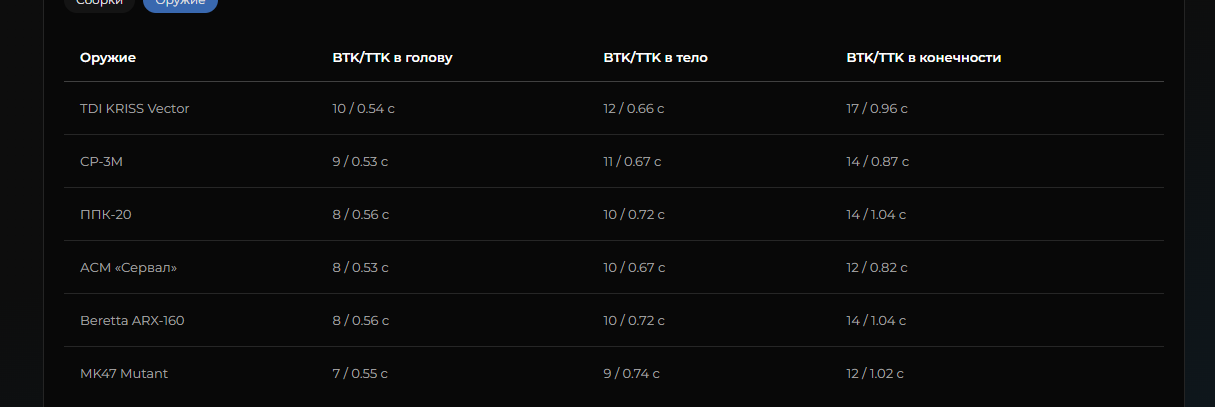Click СР-3М limbs value 14 / 0.87 с

coord(876,161)
